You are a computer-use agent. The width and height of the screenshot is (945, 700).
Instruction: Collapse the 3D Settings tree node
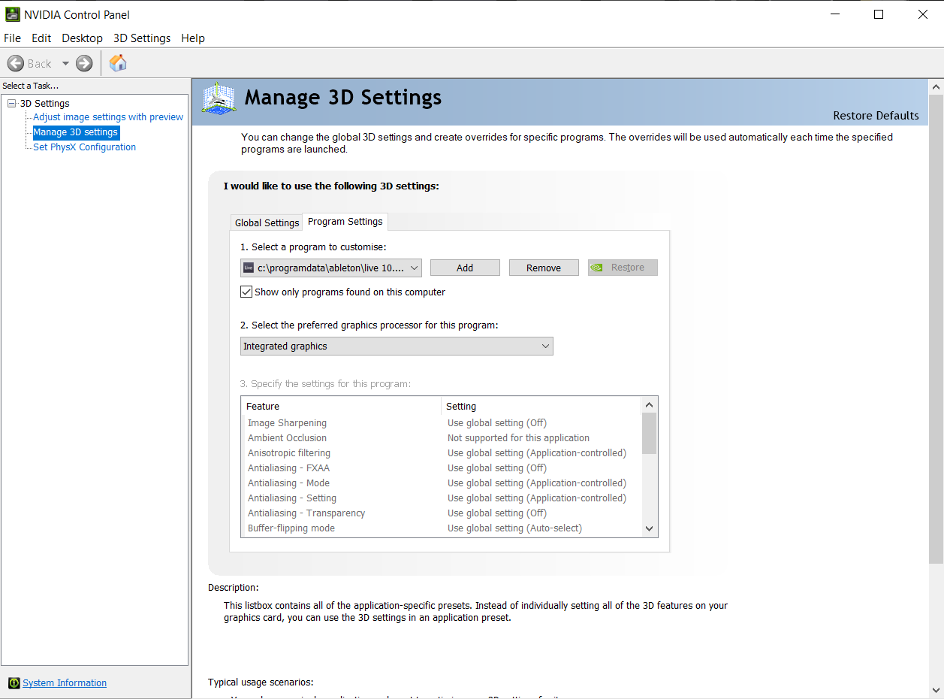9,102
